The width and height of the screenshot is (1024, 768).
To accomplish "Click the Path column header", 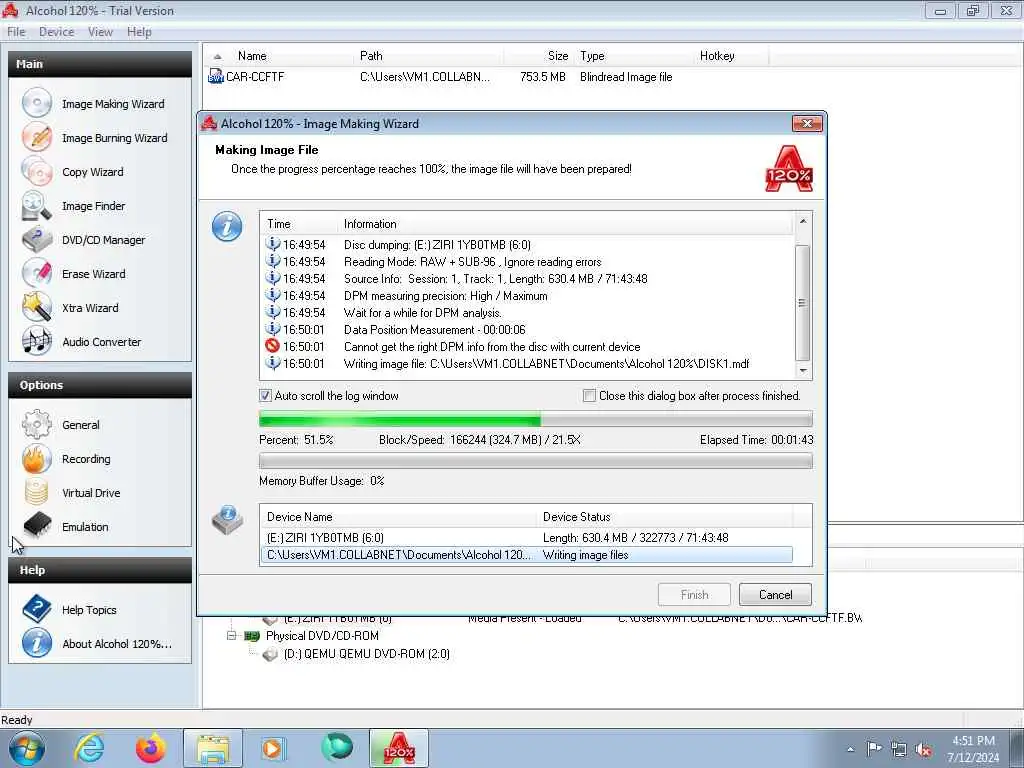I will click(430, 56).
